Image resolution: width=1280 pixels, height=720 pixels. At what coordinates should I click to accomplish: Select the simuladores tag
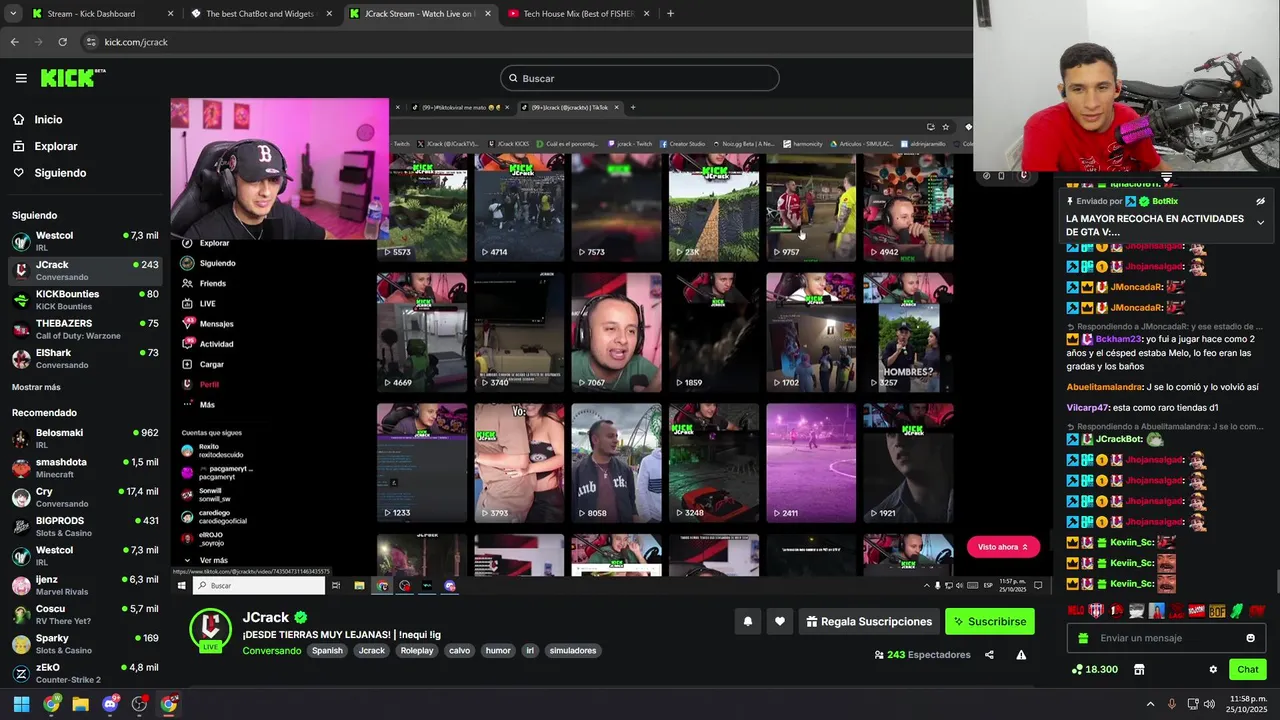click(x=573, y=650)
